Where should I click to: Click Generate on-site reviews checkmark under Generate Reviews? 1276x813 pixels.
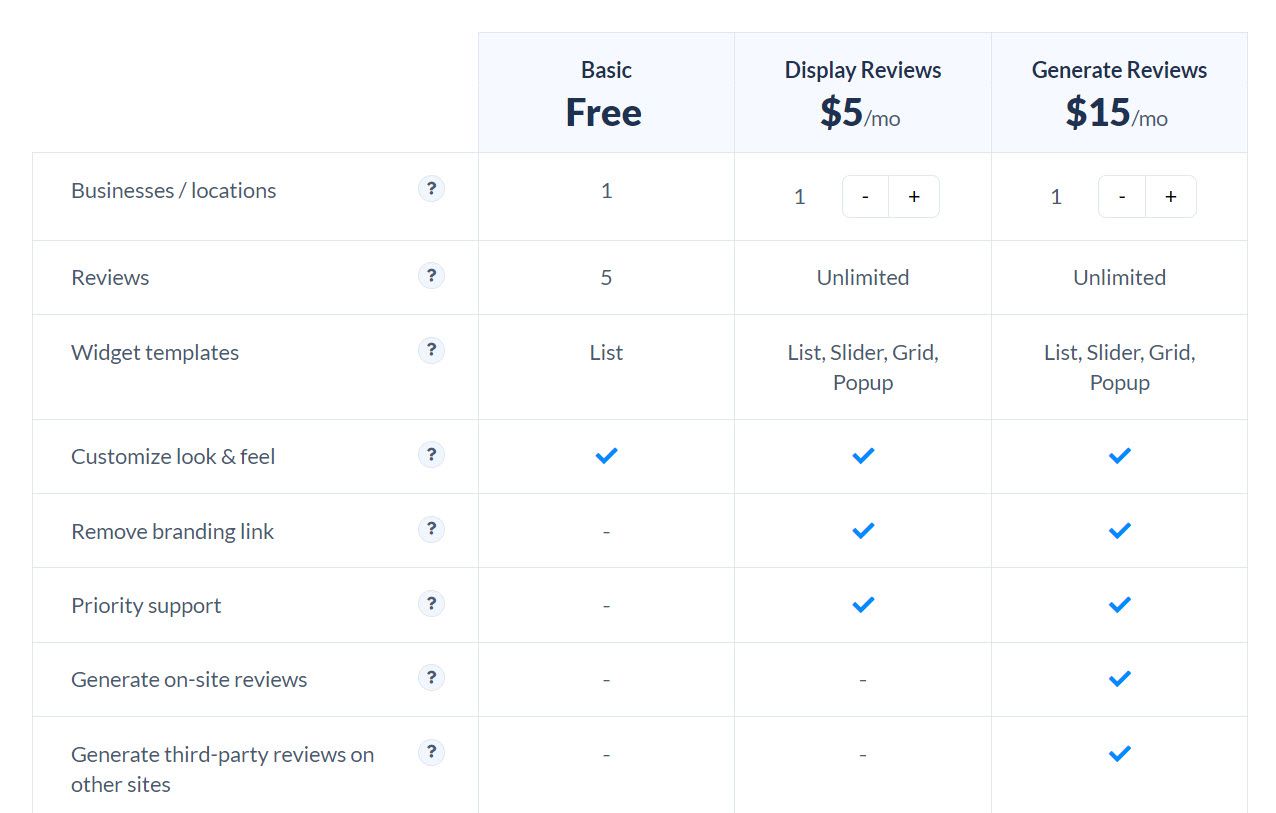(1120, 678)
